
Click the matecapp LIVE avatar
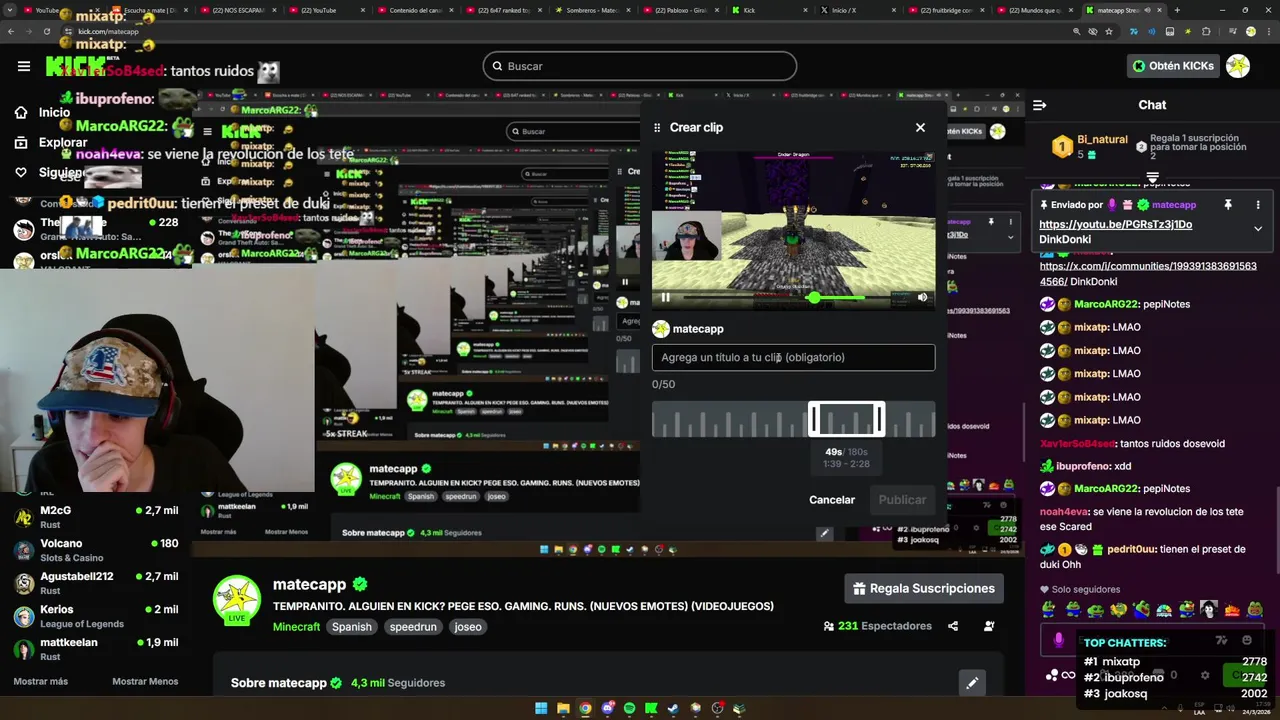click(237, 600)
